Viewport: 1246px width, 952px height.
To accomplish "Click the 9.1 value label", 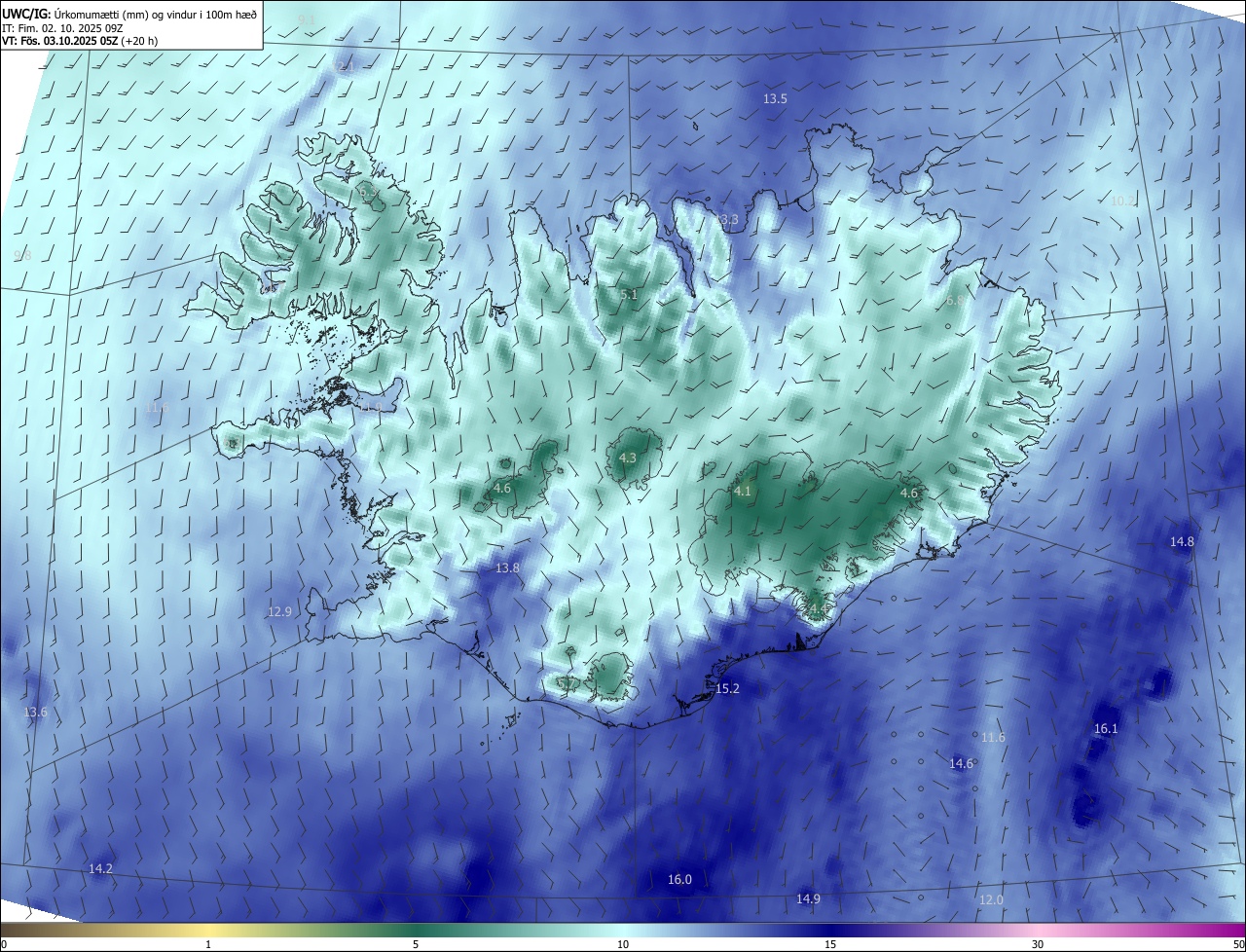I will coord(308,19).
